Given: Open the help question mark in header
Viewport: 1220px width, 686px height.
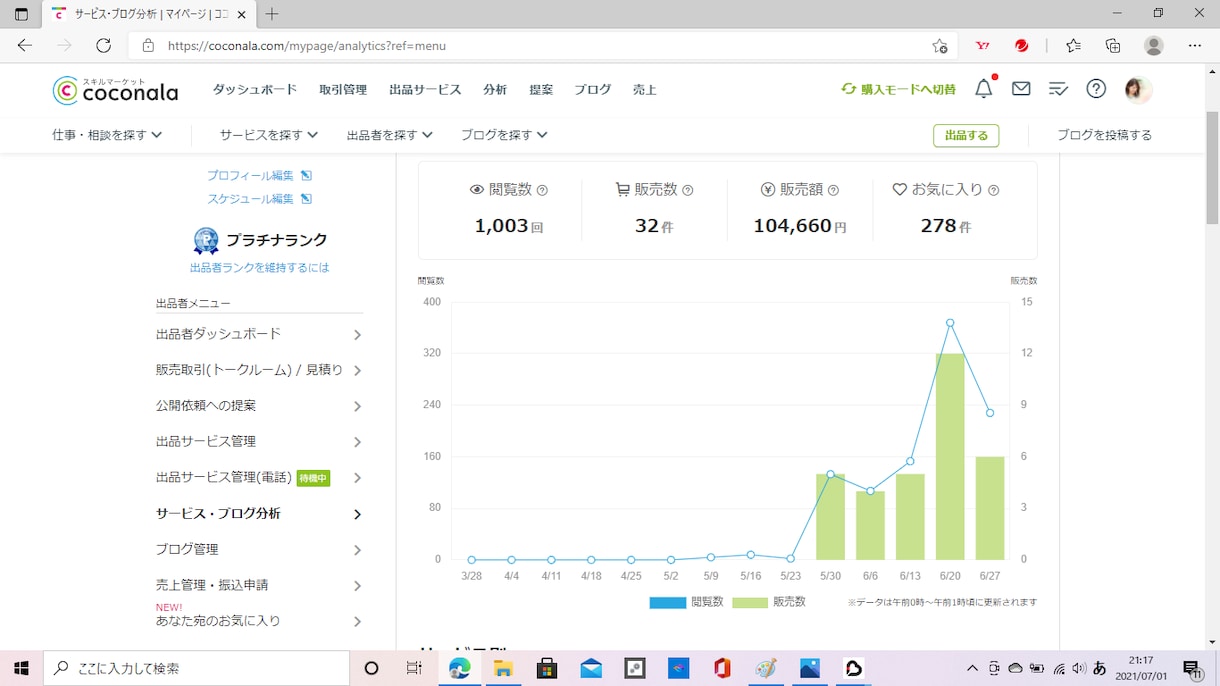Looking at the screenshot, I should tap(1096, 89).
